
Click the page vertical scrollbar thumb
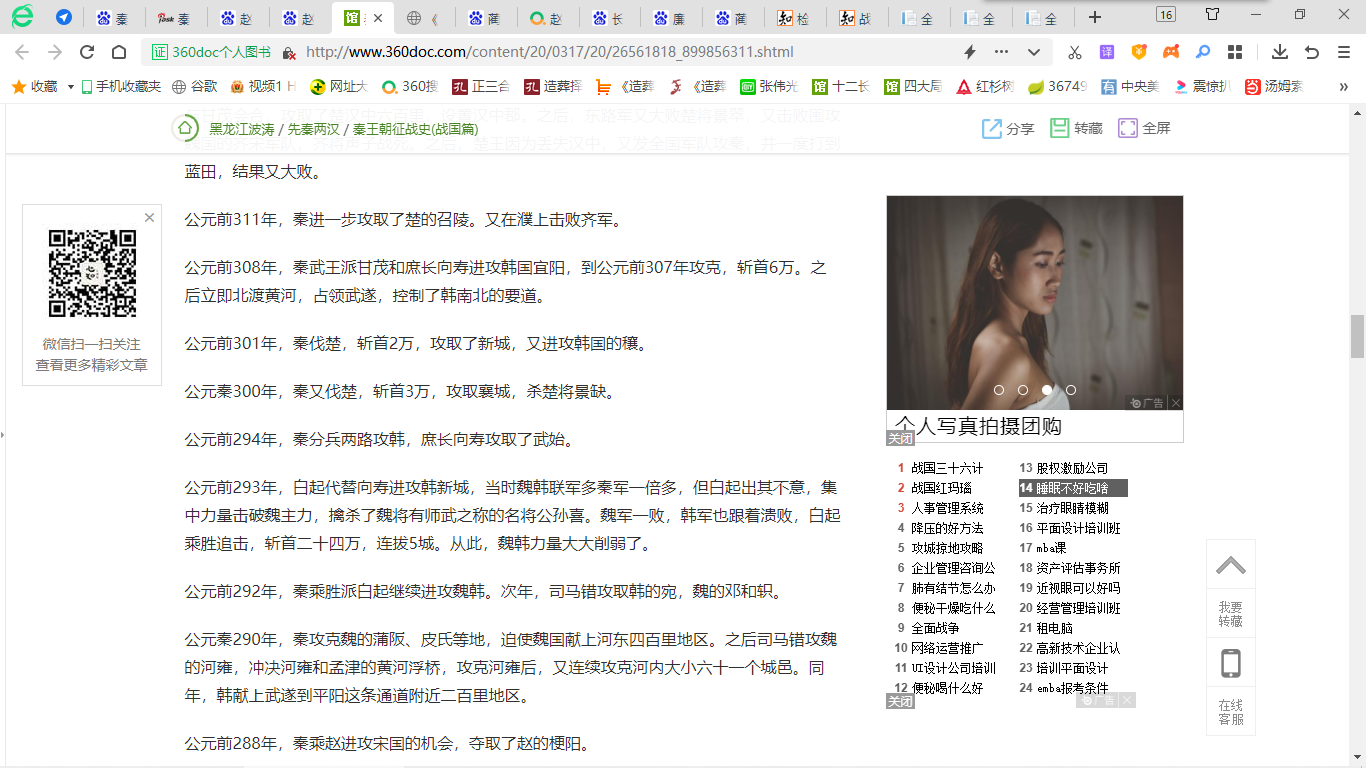pyautogui.click(x=1357, y=336)
